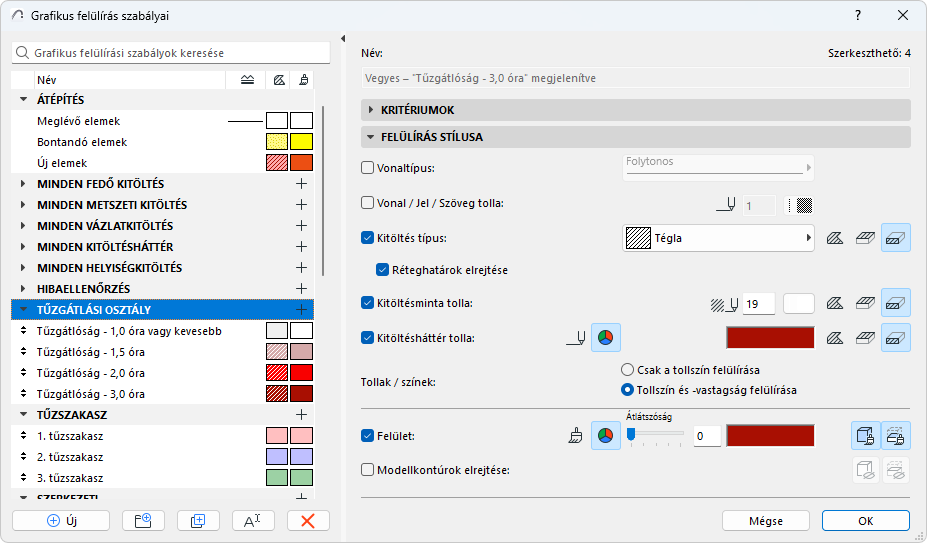Uncheck Kitöltésminta tolla checkbox
This screenshot has width=927, height=543.
368,303
